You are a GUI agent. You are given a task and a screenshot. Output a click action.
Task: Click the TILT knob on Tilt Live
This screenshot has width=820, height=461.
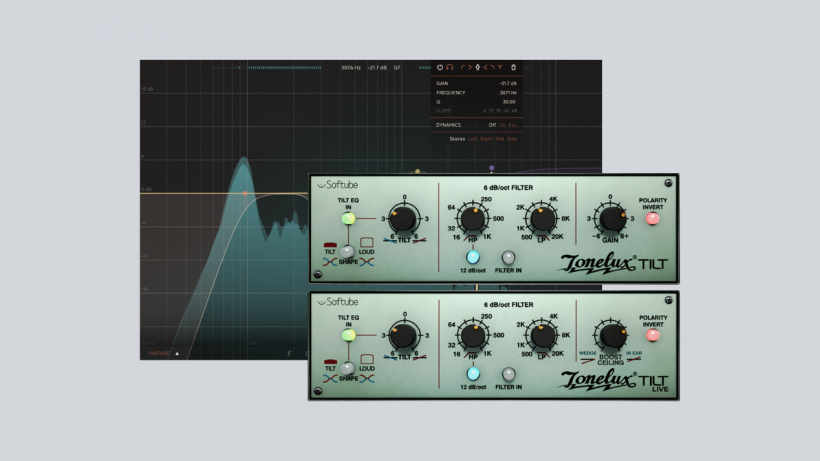[404, 336]
